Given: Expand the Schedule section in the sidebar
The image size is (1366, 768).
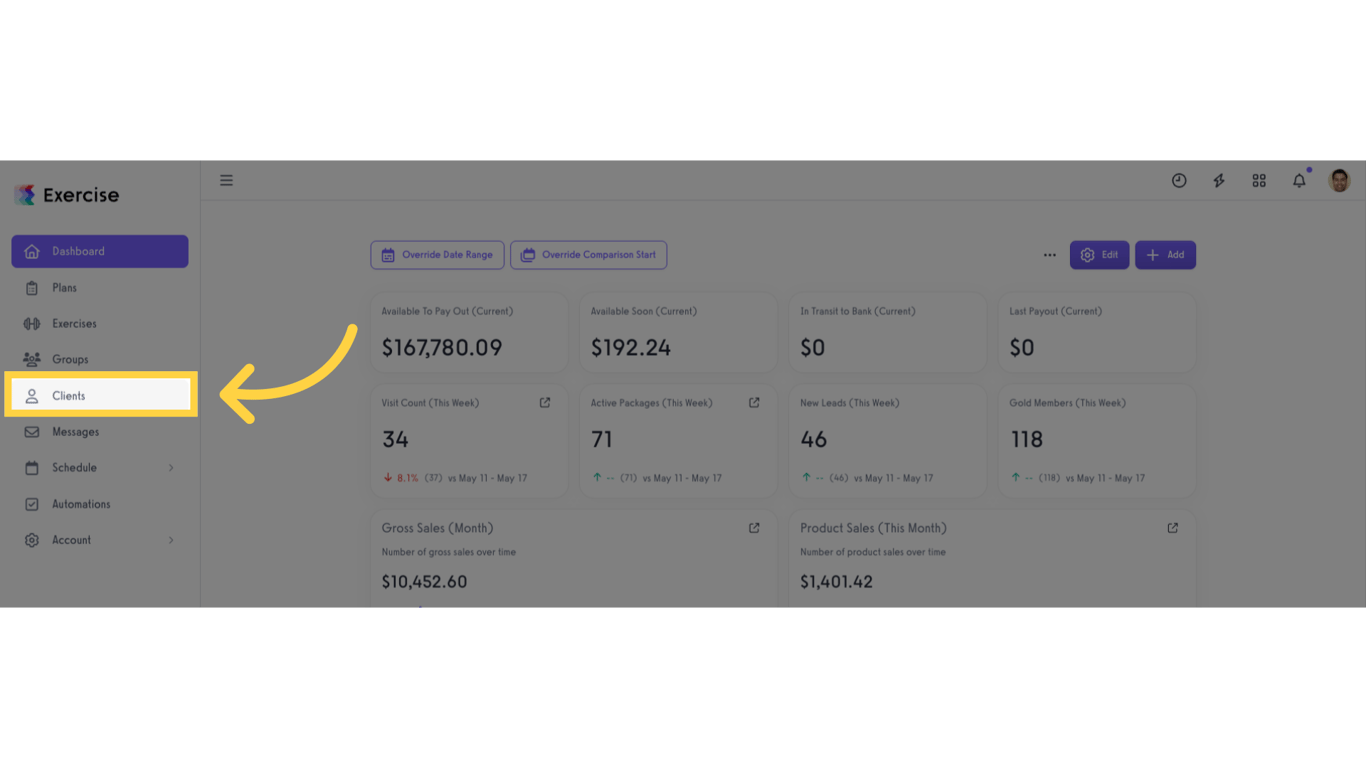Looking at the screenshot, I should [x=99, y=467].
